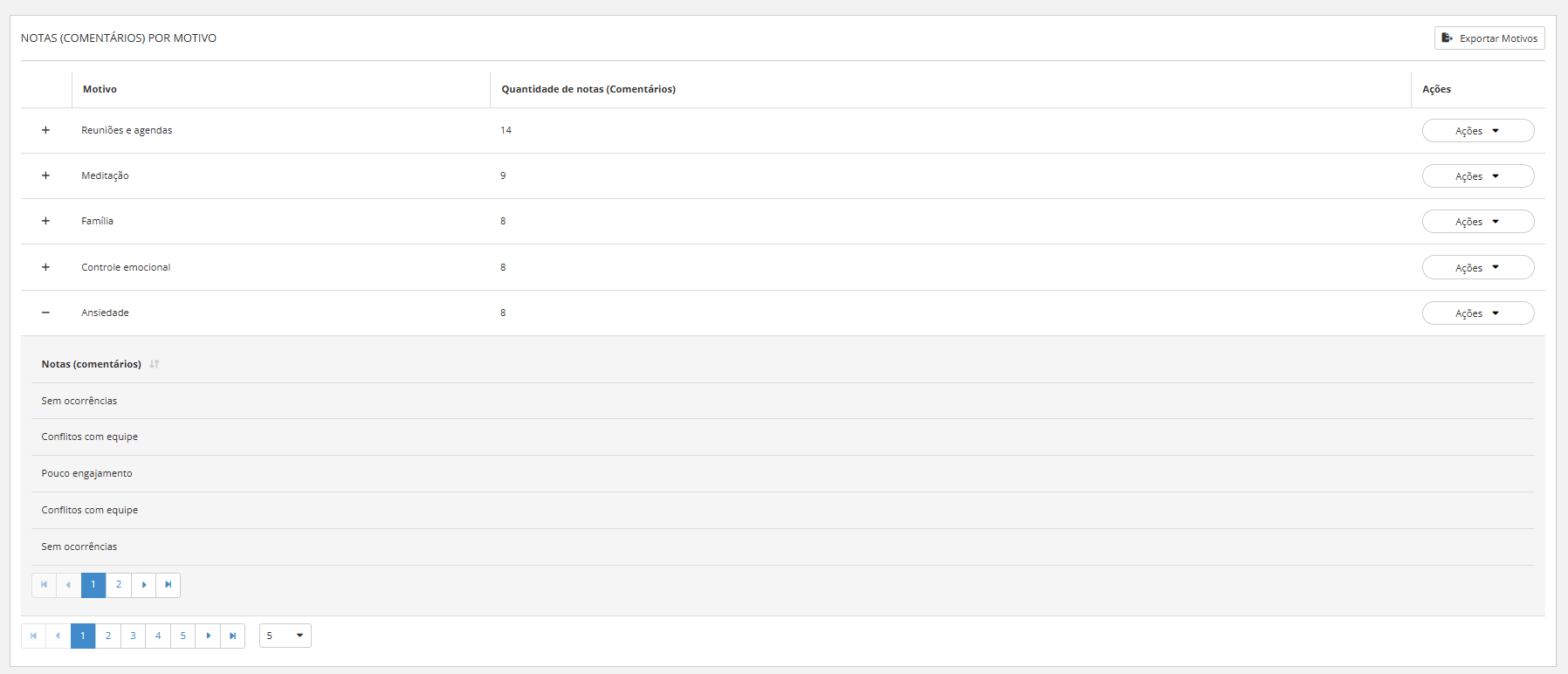This screenshot has height=674, width=1568.
Task: Expand the Controle emocional row
Action: [x=45, y=267]
